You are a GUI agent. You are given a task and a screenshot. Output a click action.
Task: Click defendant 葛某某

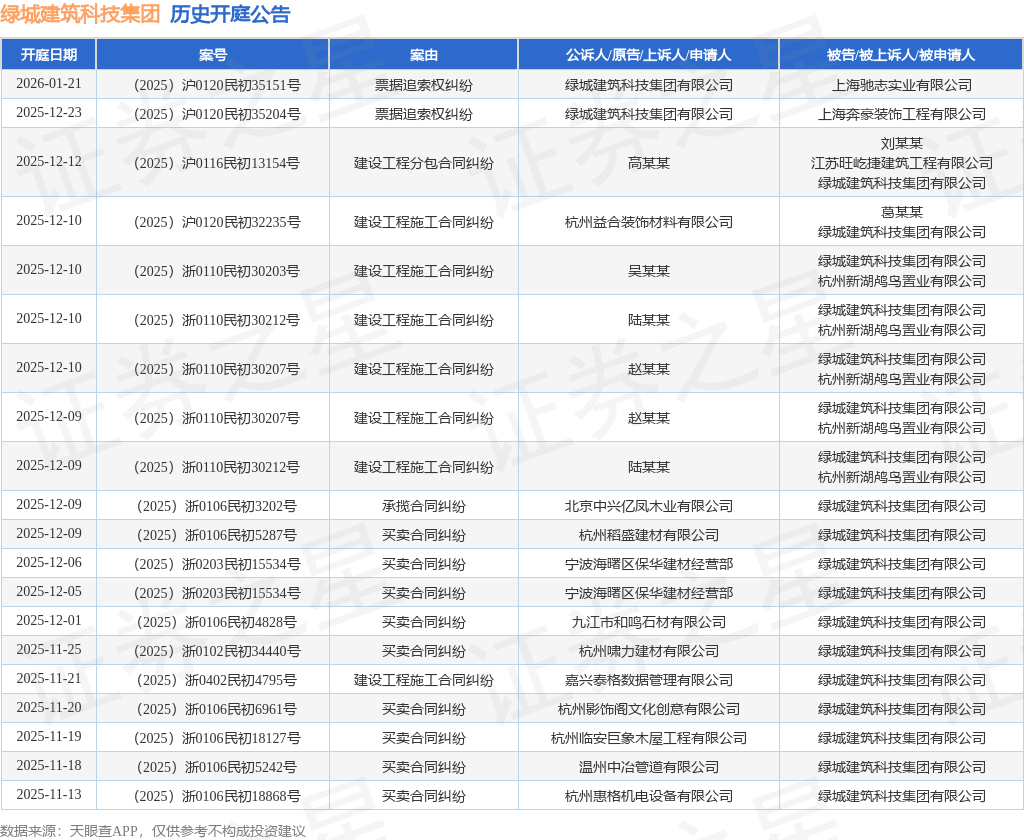[902, 212]
